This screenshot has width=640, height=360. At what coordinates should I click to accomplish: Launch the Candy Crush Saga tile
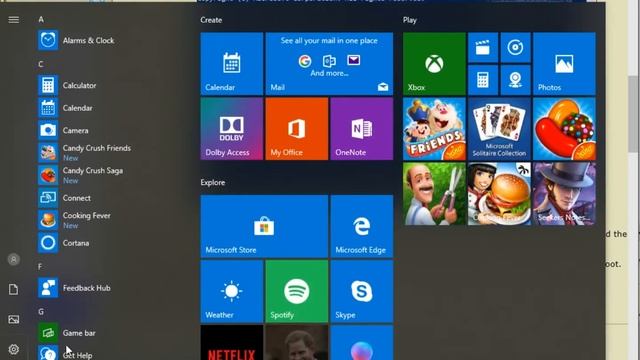564,129
